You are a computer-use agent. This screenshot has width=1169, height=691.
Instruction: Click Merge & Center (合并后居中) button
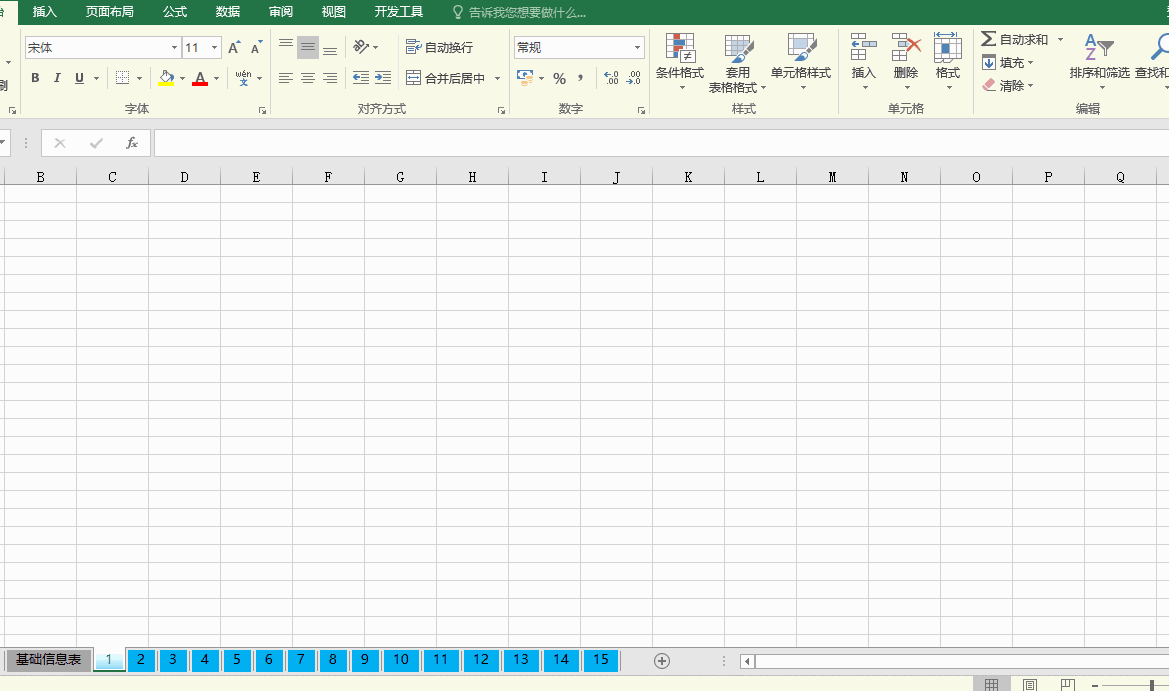point(446,78)
